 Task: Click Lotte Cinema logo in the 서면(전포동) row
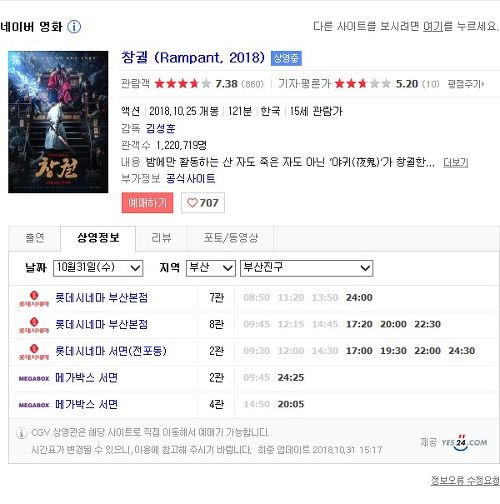tap(34, 352)
